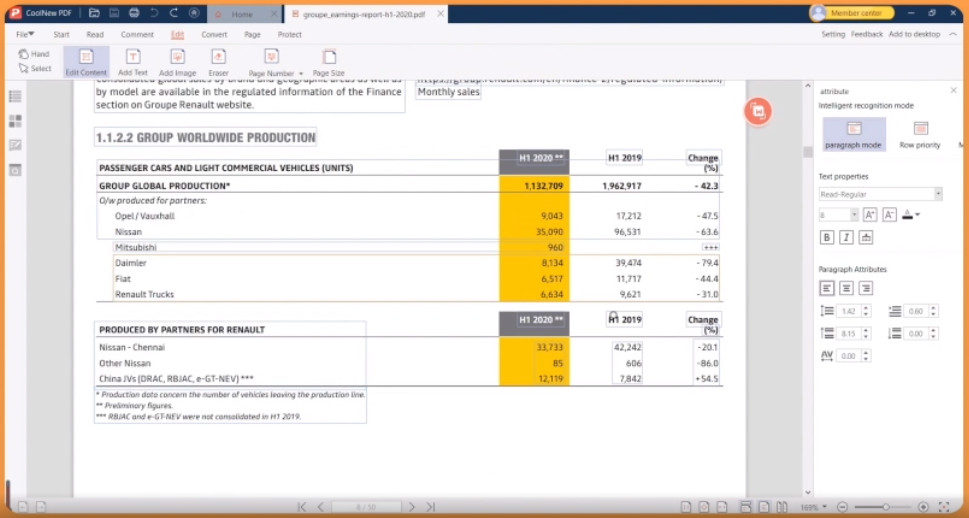This screenshot has height=518, width=969.
Task: Open the thumbnails panel in left sidebar
Action: point(15,121)
